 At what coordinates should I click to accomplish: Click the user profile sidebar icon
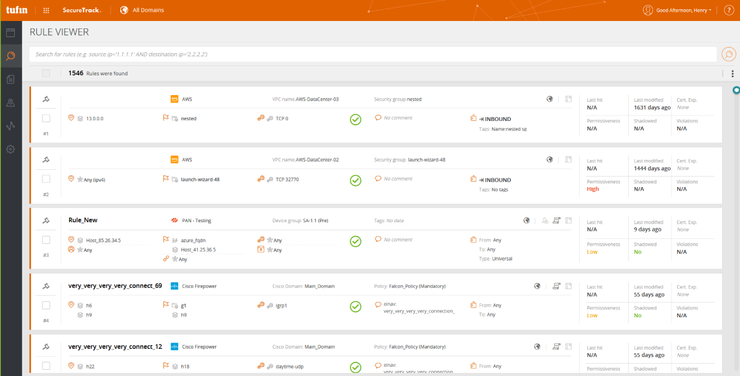coord(10,103)
